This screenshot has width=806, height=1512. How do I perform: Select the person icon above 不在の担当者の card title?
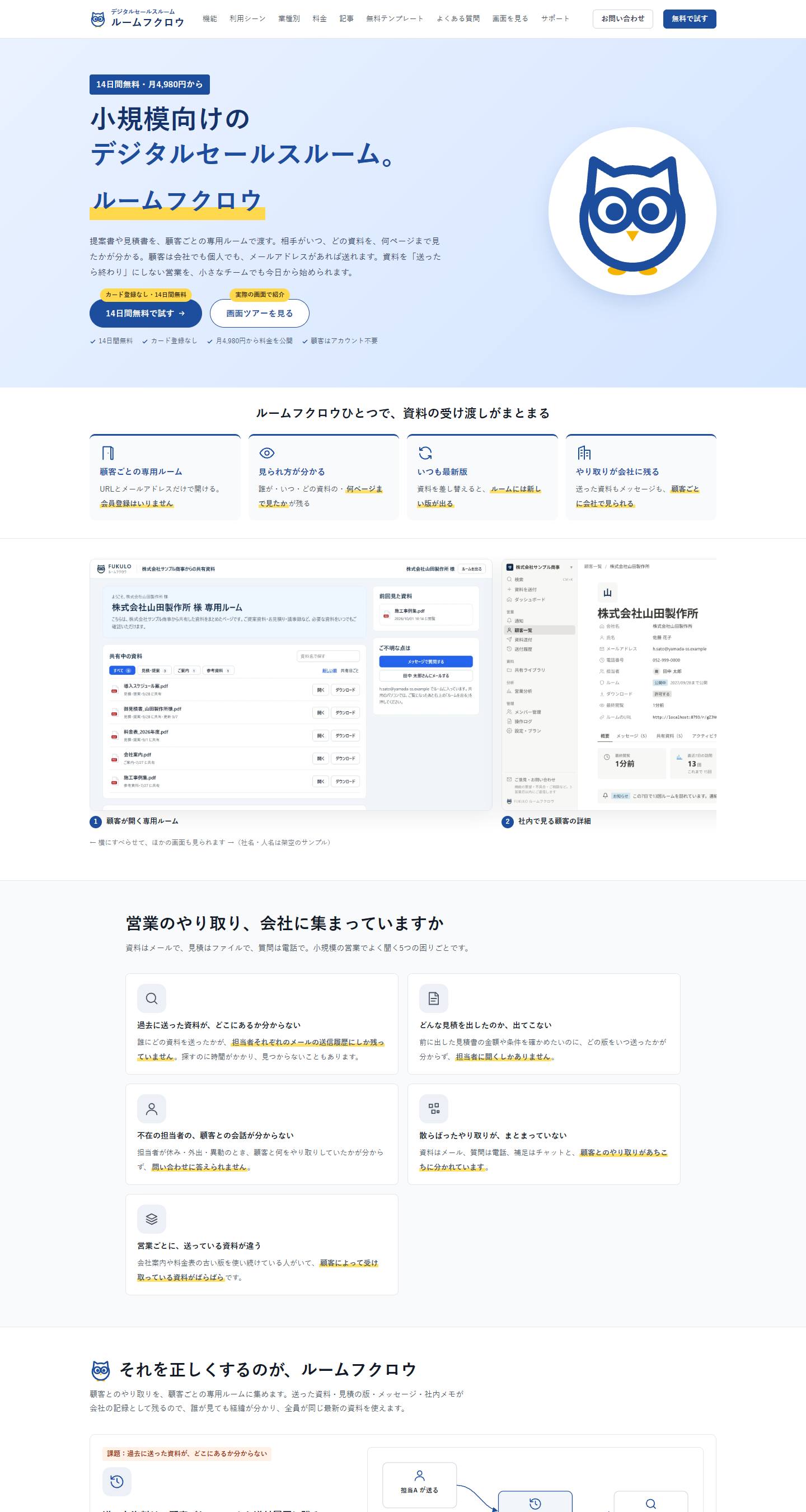click(152, 1108)
